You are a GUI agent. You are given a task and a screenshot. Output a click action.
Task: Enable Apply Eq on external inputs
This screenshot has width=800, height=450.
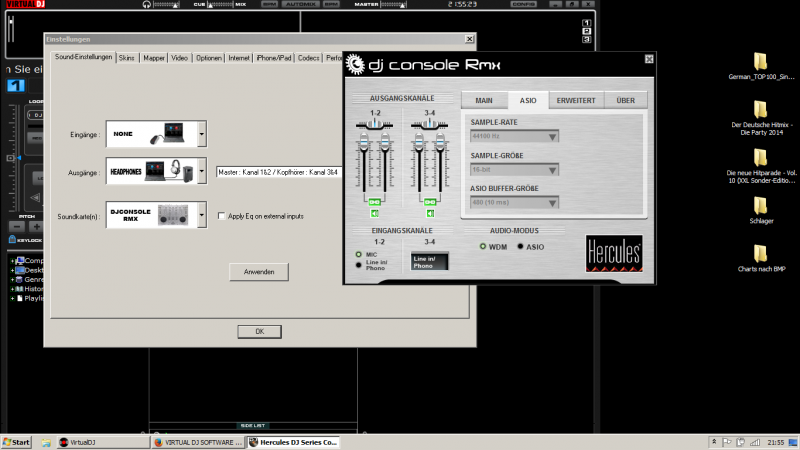pyautogui.click(x=221, y=216)
